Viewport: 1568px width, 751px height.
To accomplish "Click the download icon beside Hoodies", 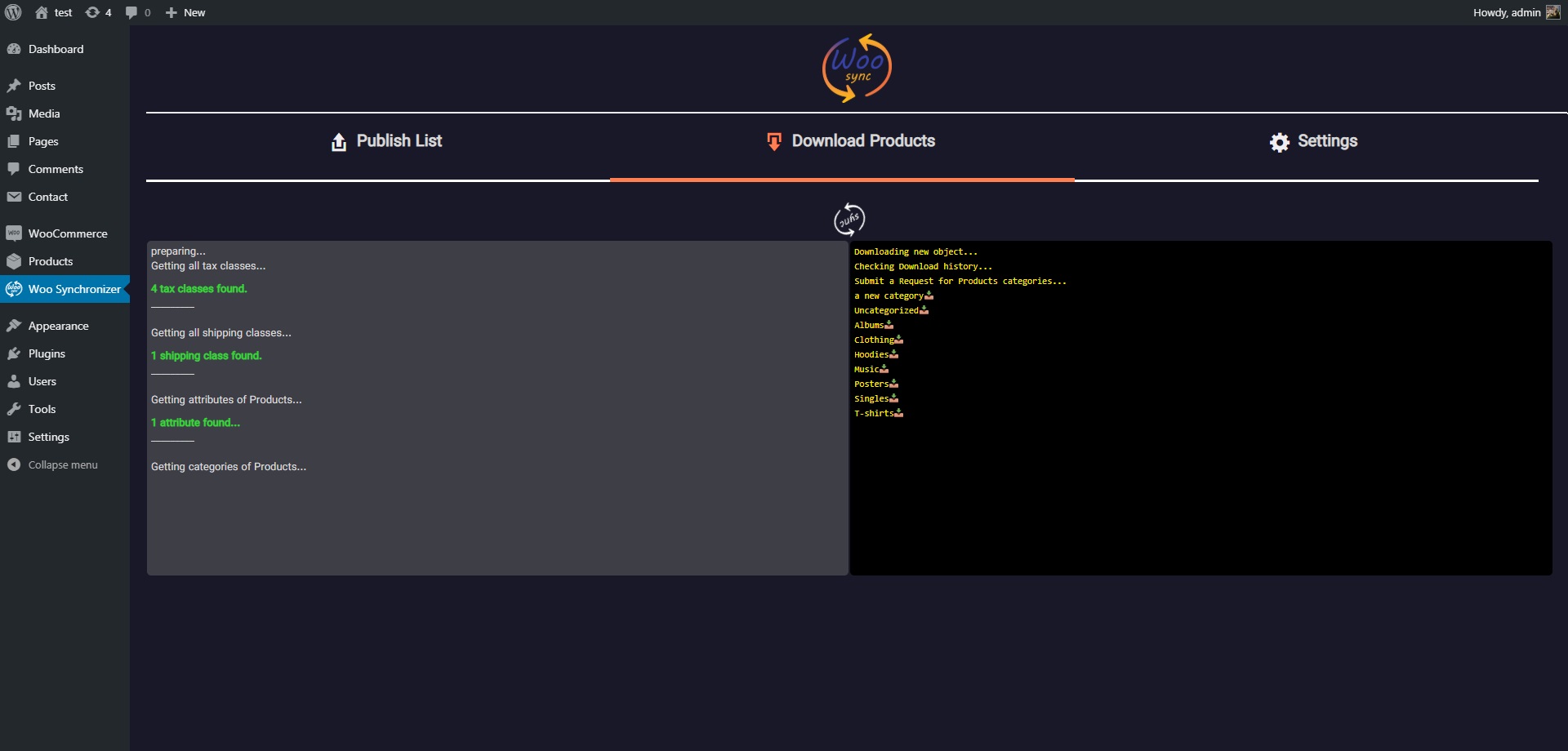I will coord(893,354).
